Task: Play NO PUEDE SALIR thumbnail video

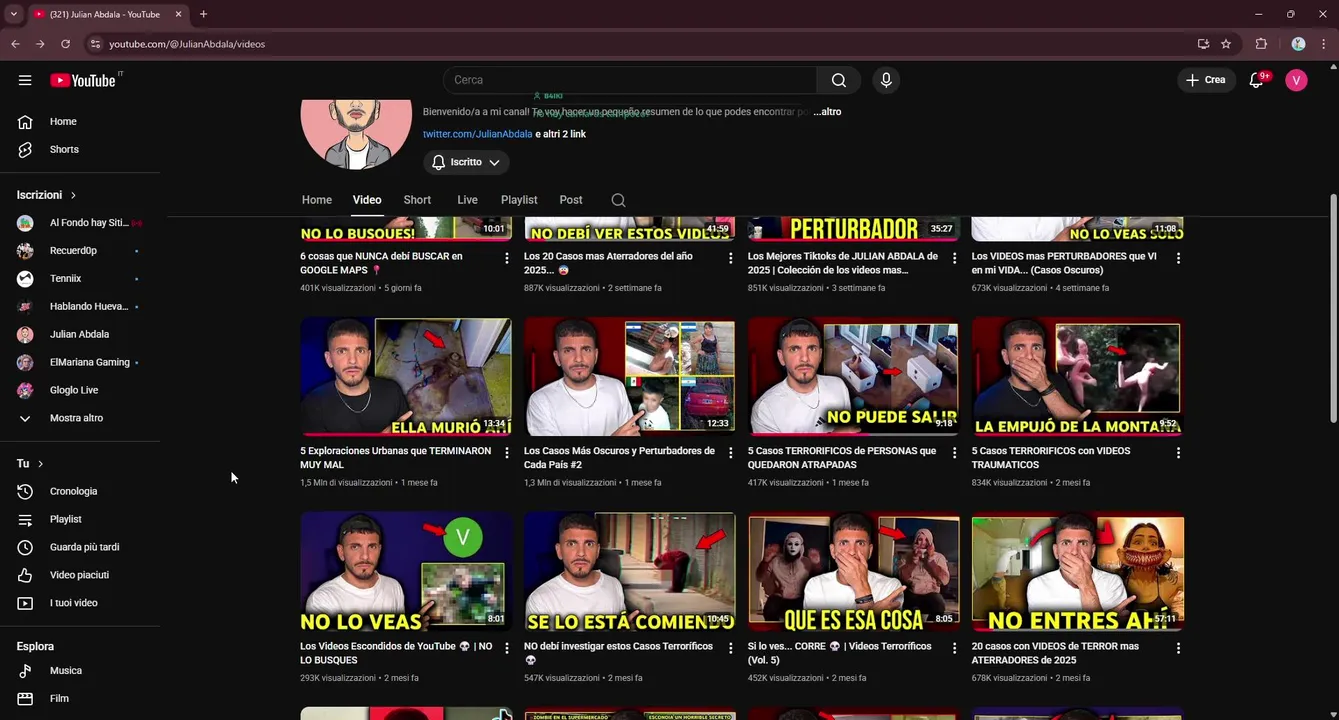Action: tap(853, 376)
